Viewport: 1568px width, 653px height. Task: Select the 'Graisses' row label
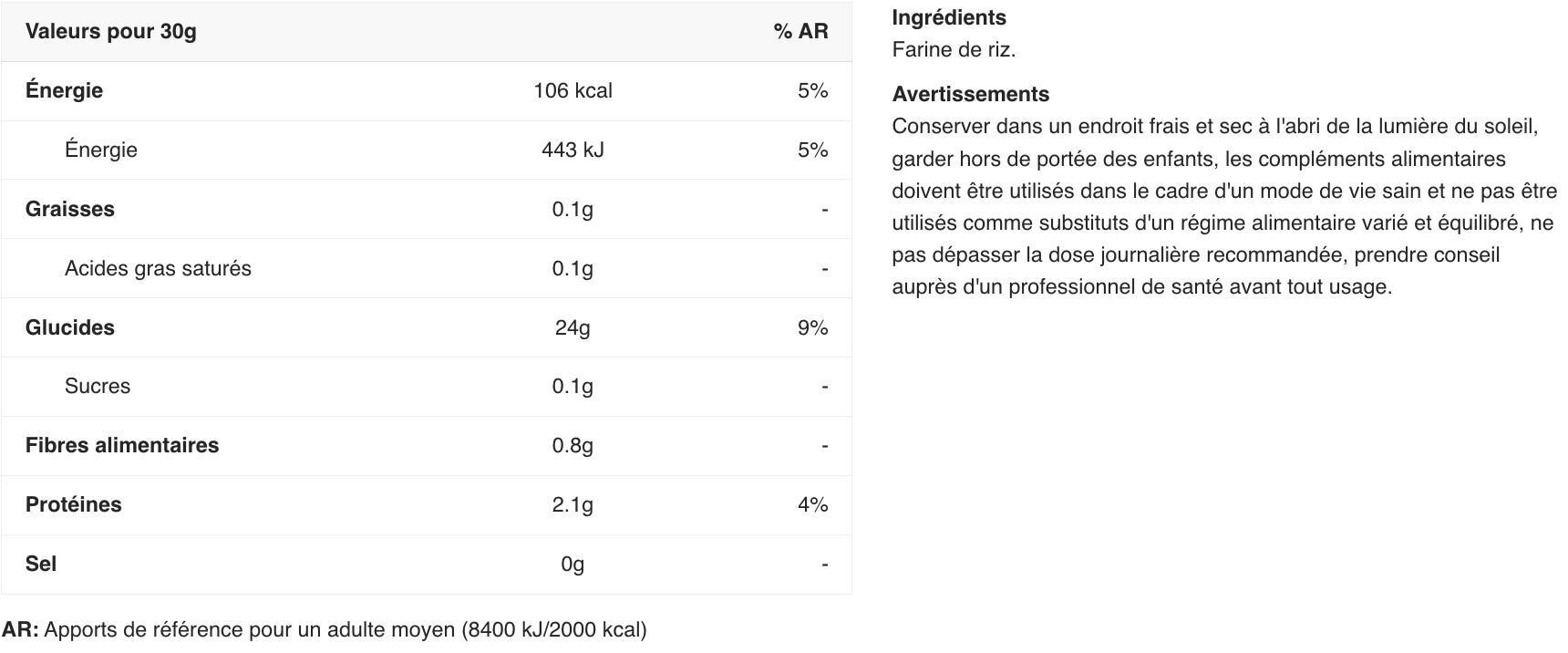click(70, 209)
